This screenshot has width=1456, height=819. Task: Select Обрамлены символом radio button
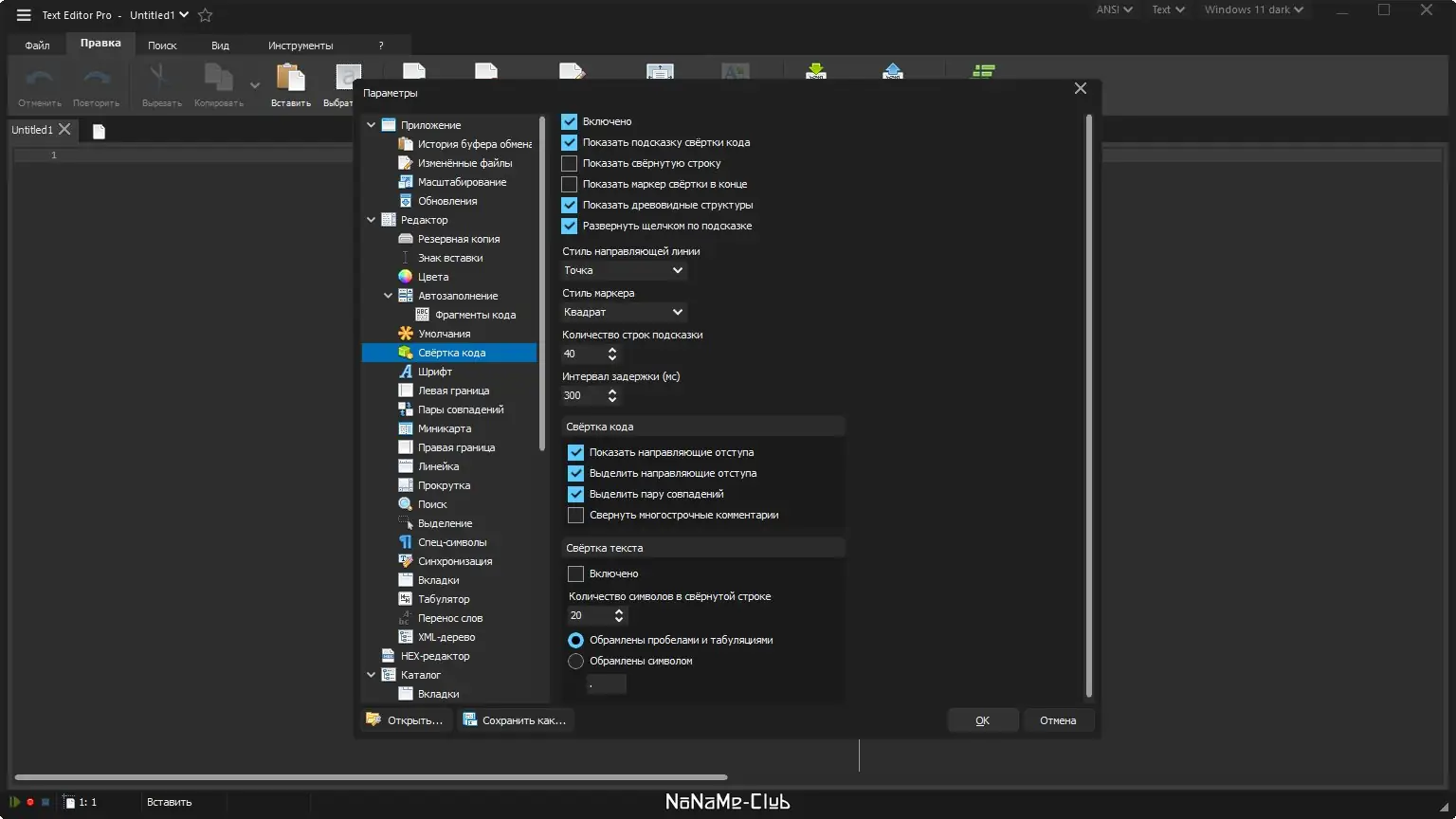(575, 661)
